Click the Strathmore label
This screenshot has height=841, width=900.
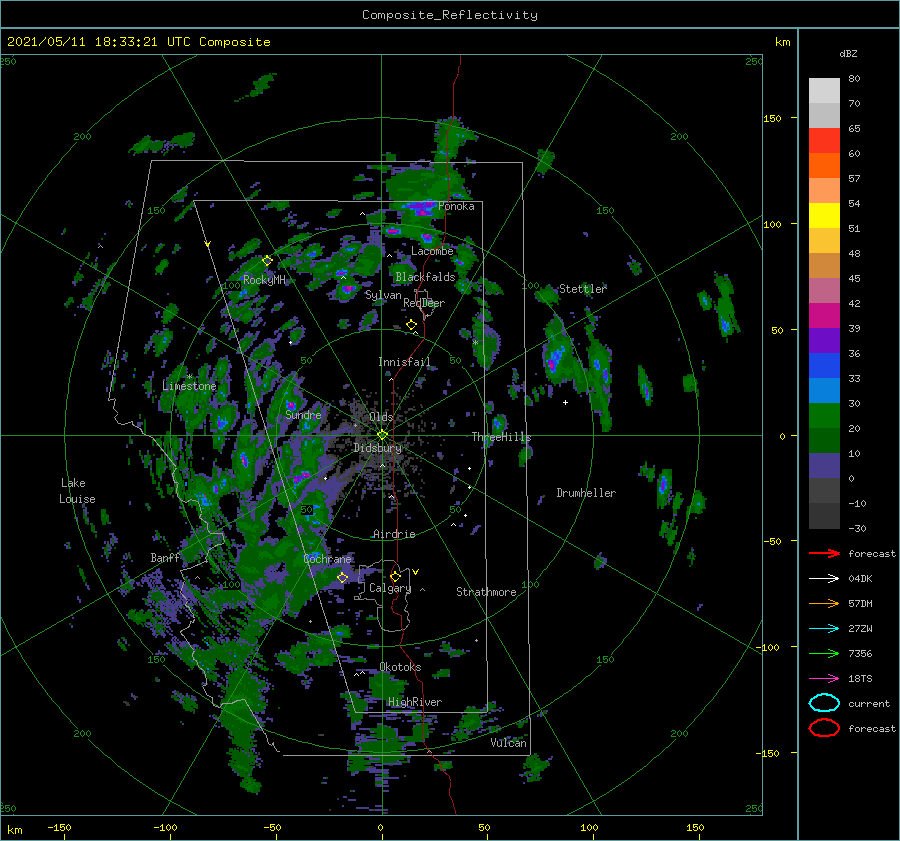(x=486, y=592)
